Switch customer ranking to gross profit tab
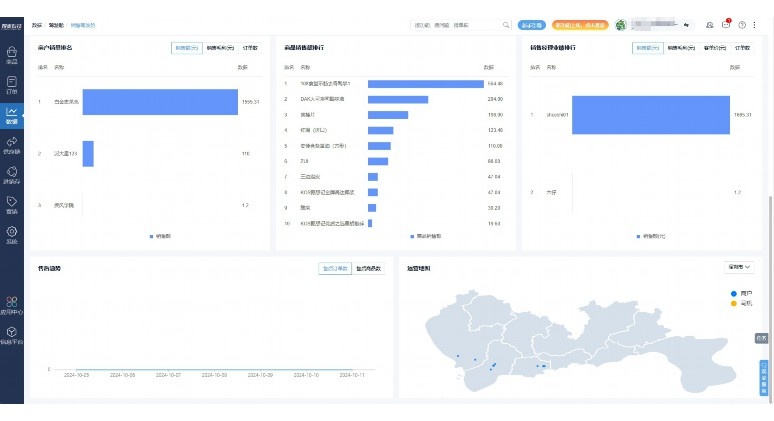The image size is (774, 421). click(x=220, y=48)
